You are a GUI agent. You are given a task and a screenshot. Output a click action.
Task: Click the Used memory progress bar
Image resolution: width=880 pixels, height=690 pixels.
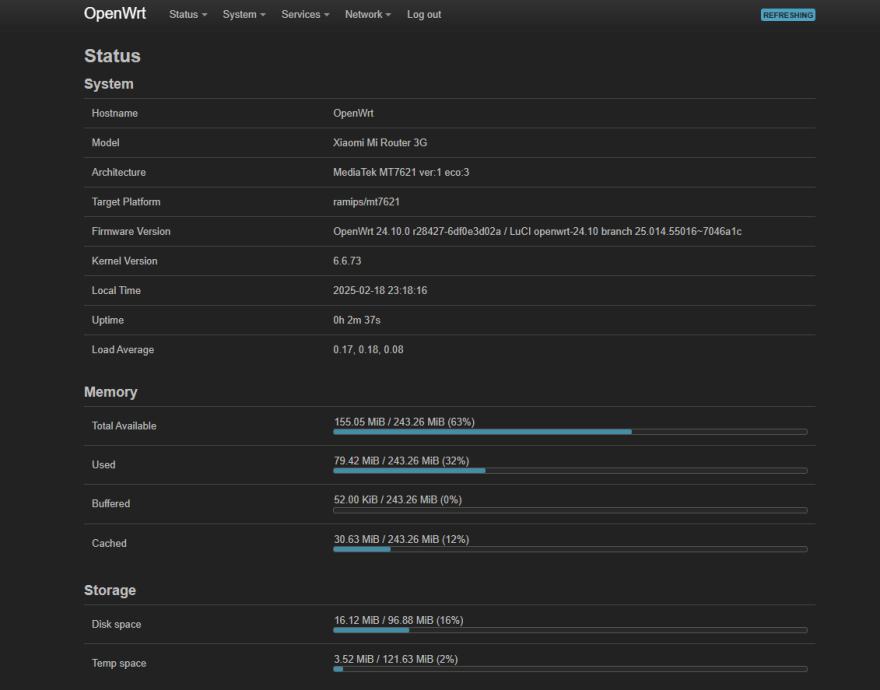click(x=570, y=470)
